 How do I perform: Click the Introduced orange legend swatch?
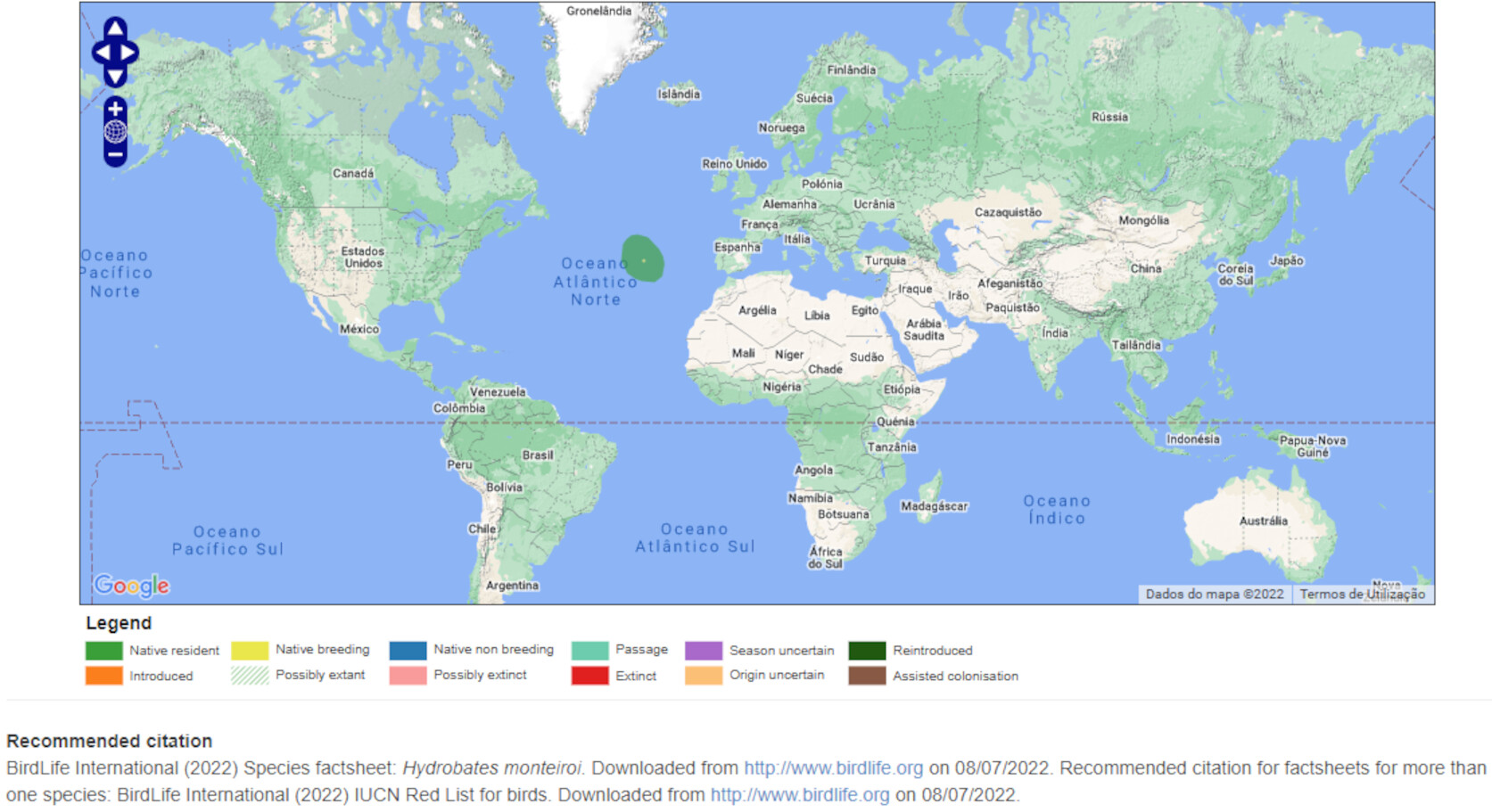pos(103,676)
